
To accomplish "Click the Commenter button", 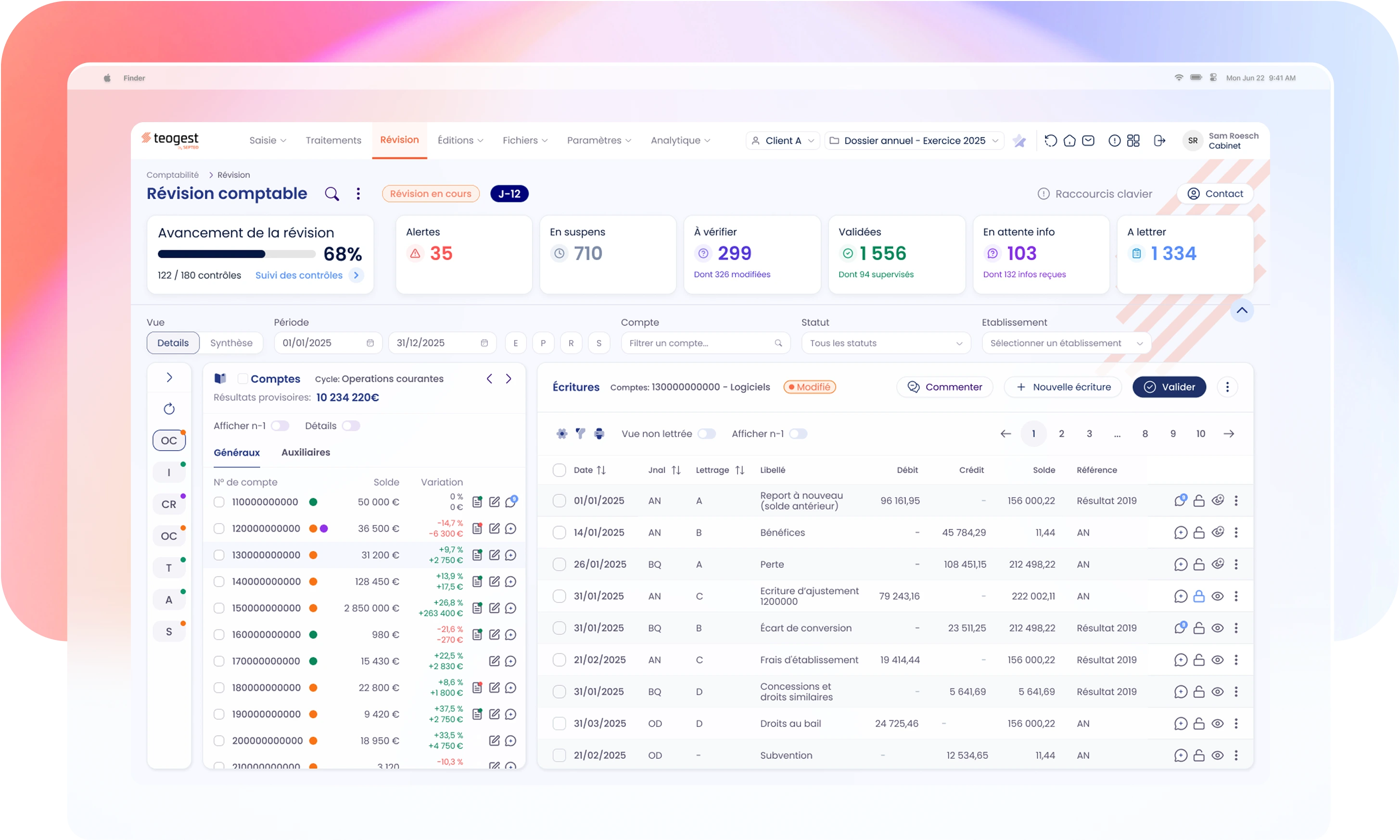I will 944,387.
